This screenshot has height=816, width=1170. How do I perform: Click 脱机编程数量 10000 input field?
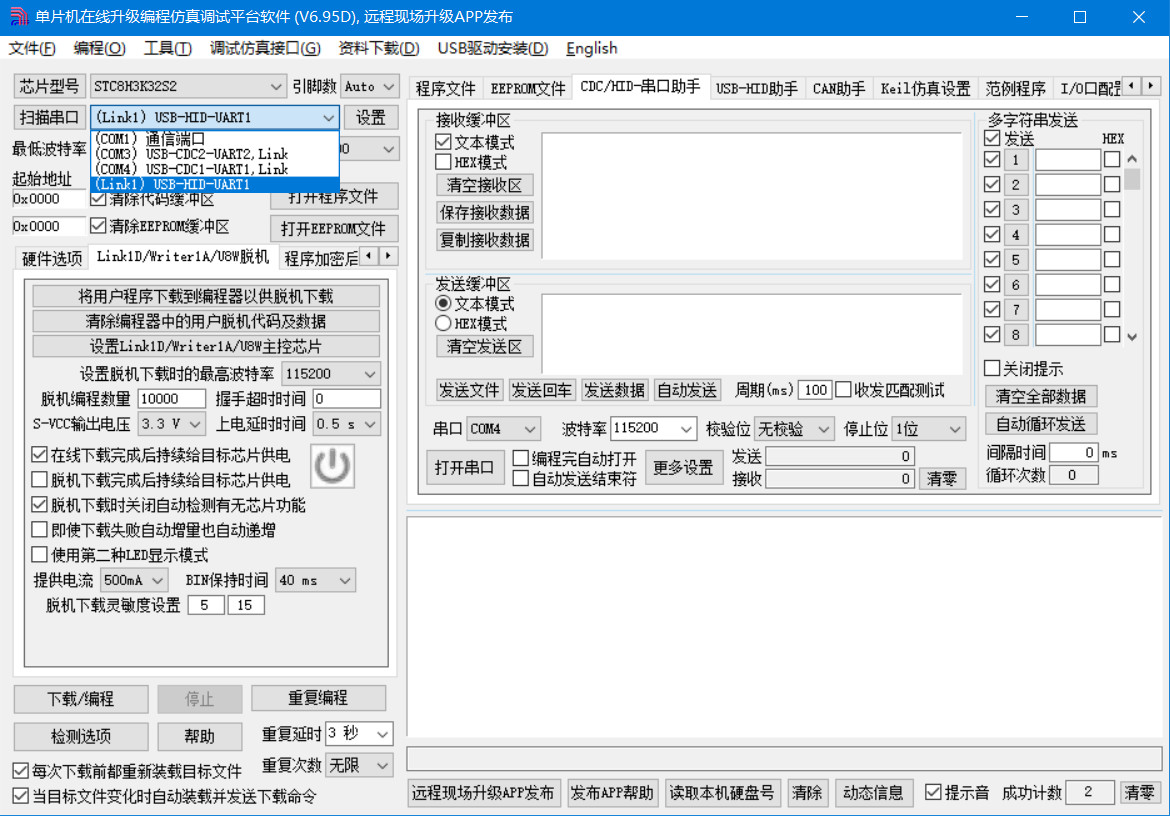click(x=172, y=399)
